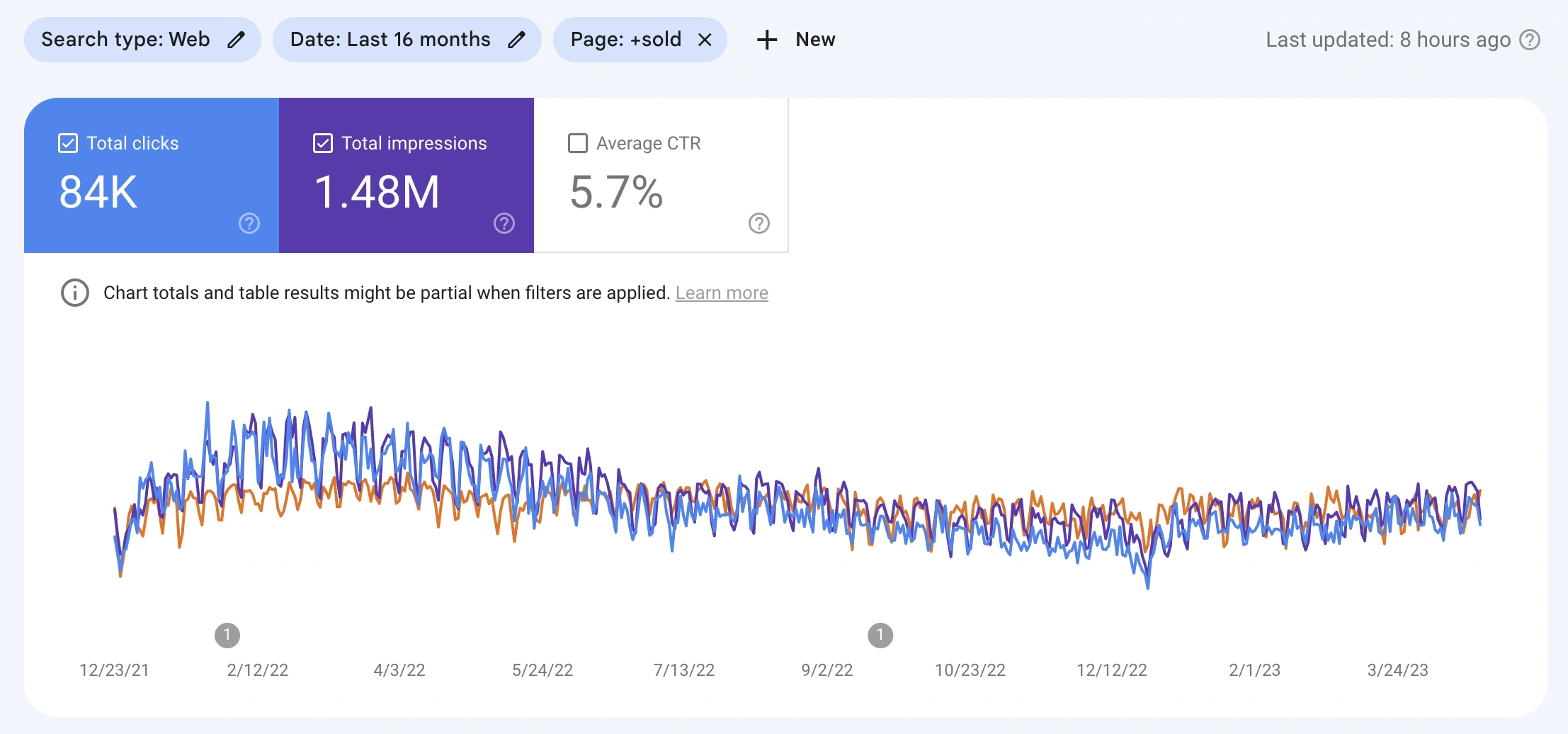Click the 9/2/22 date axis label
The width and height of the screenshot is (1568, 734).
click(x=827, y=670)
